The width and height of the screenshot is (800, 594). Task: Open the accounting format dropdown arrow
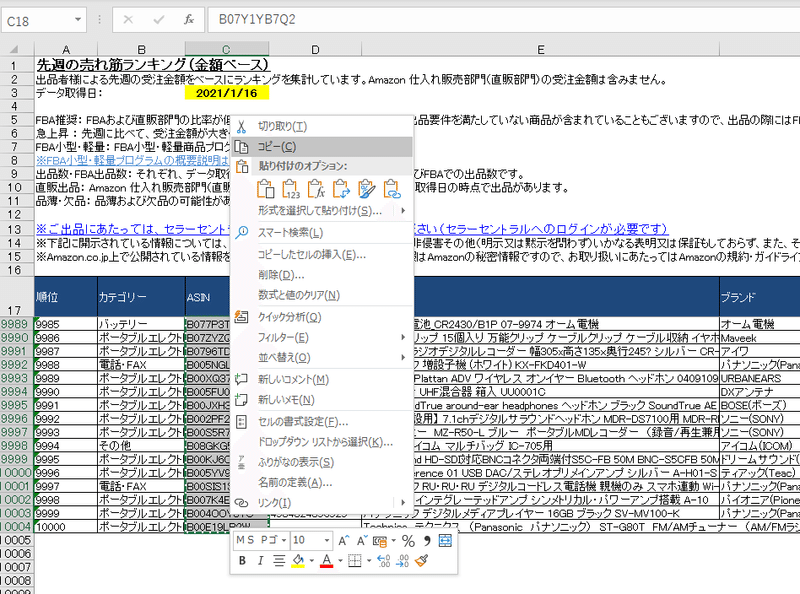point(393,541)
